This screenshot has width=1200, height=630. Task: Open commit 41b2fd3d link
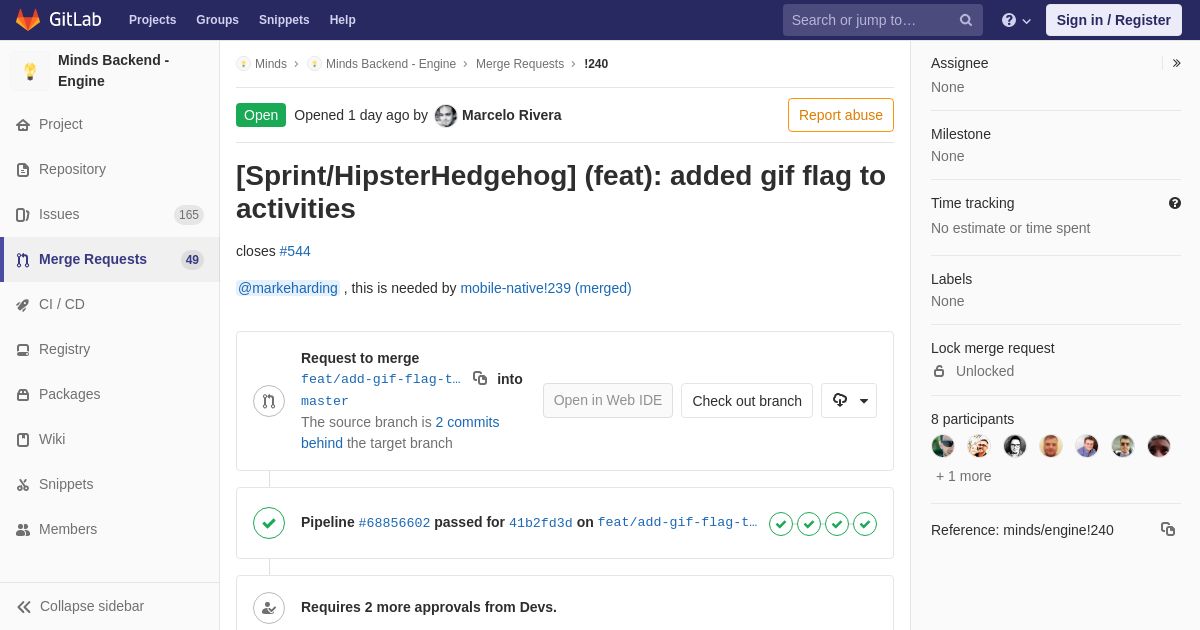pos(541,523)
